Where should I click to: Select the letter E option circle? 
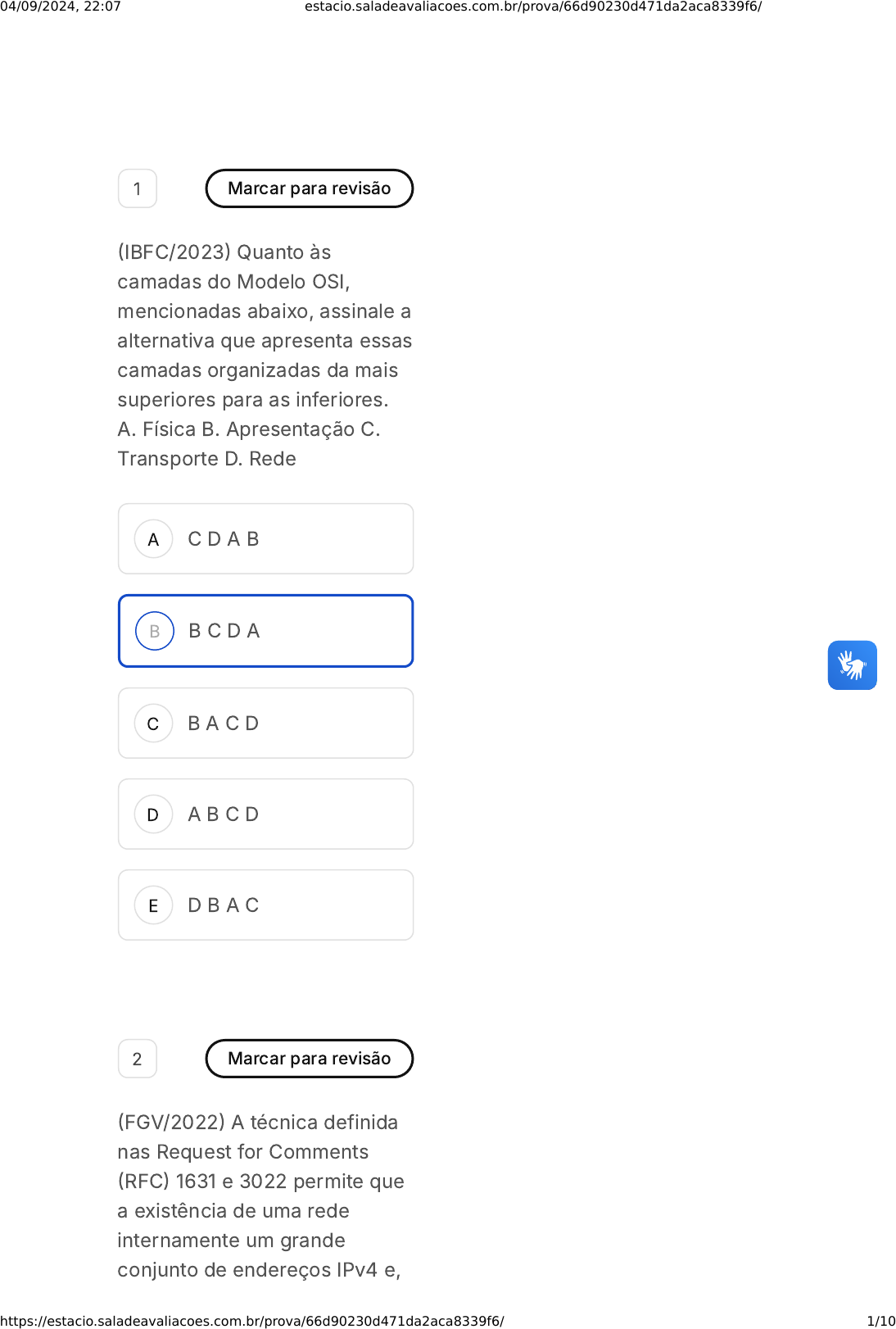153,905
